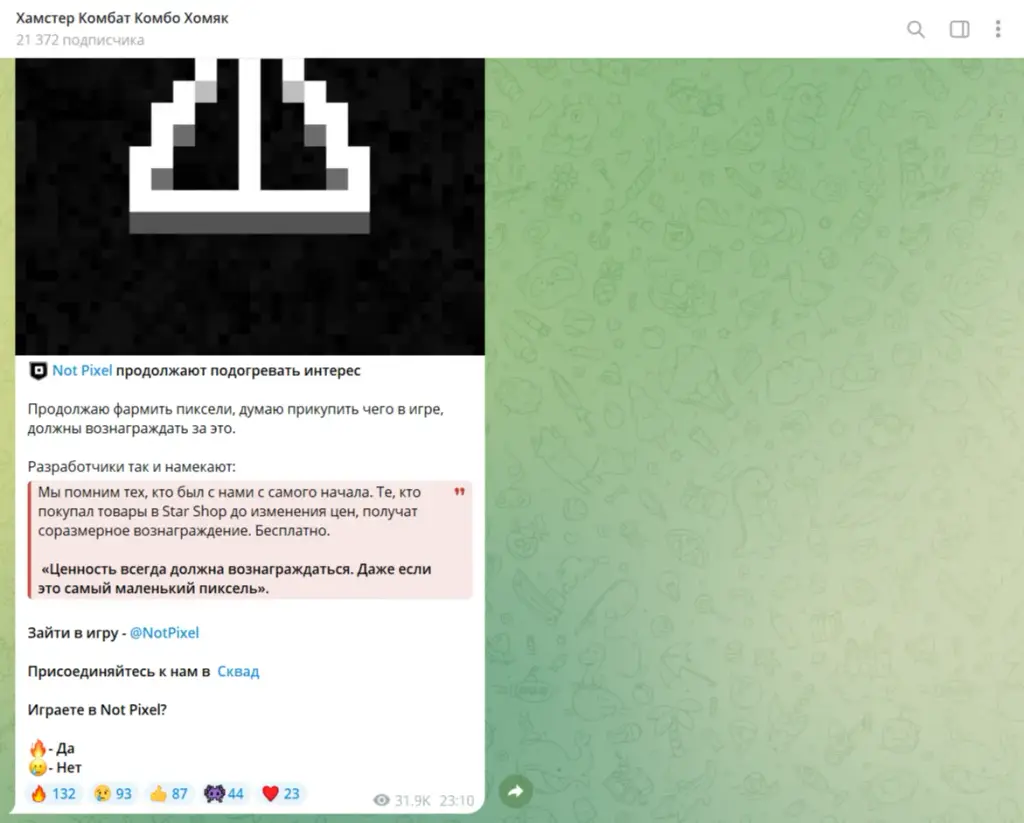Follow the Сквад link
The height and width of the screenshot is (823, 1024).
[238, 671]
